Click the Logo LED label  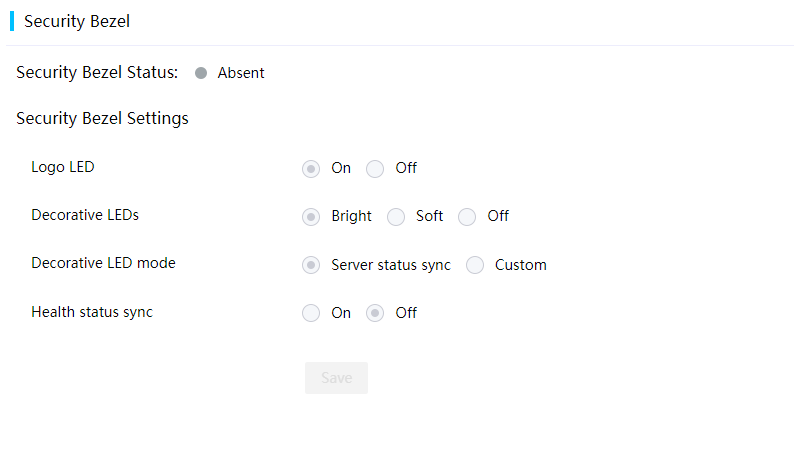click(63, 167)
